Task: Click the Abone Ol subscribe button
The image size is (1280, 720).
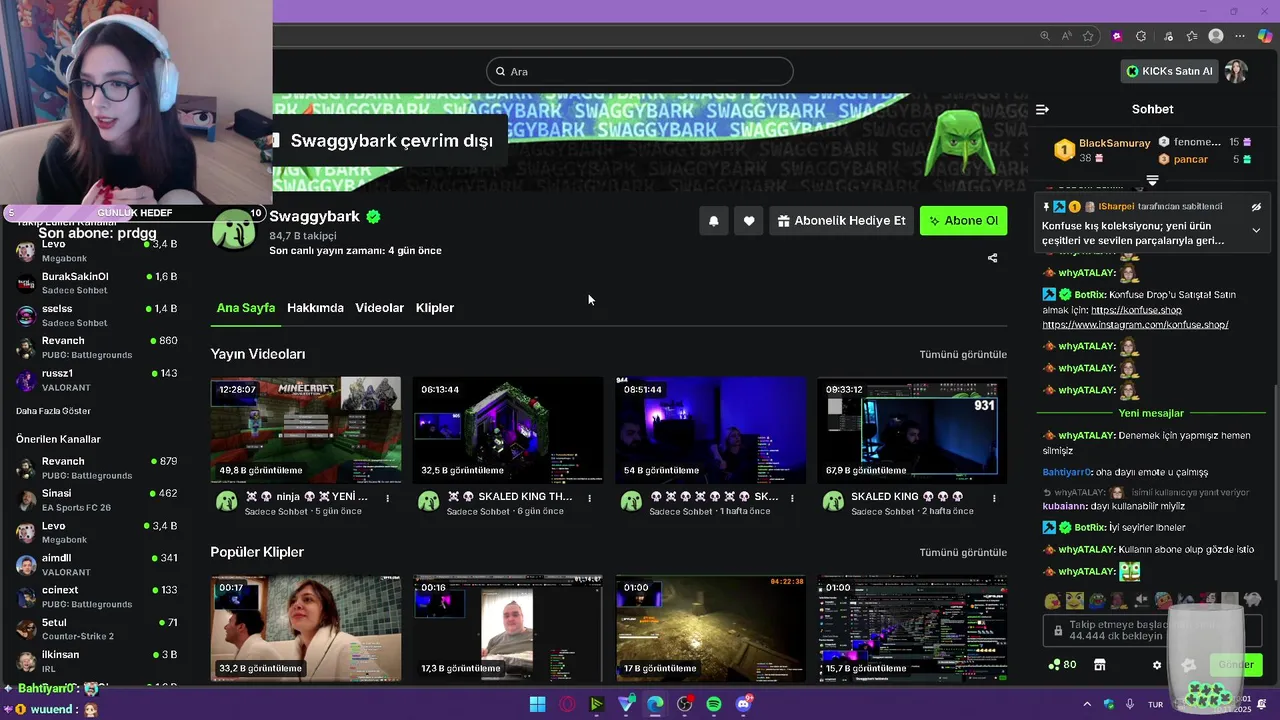Action: point(963,221)
